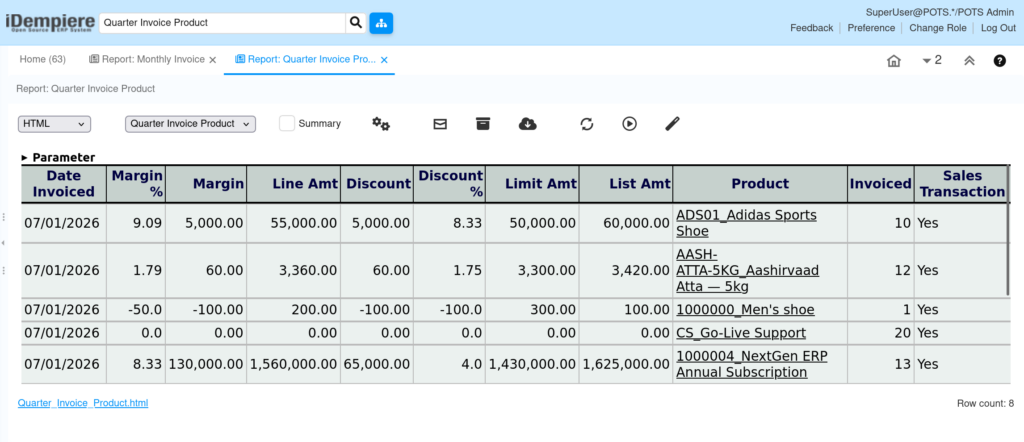The width and height of the screenshot is (1024, 442).
Task: Open the 1000000_Men's shoe product link
Action: [x=745, y=309]
